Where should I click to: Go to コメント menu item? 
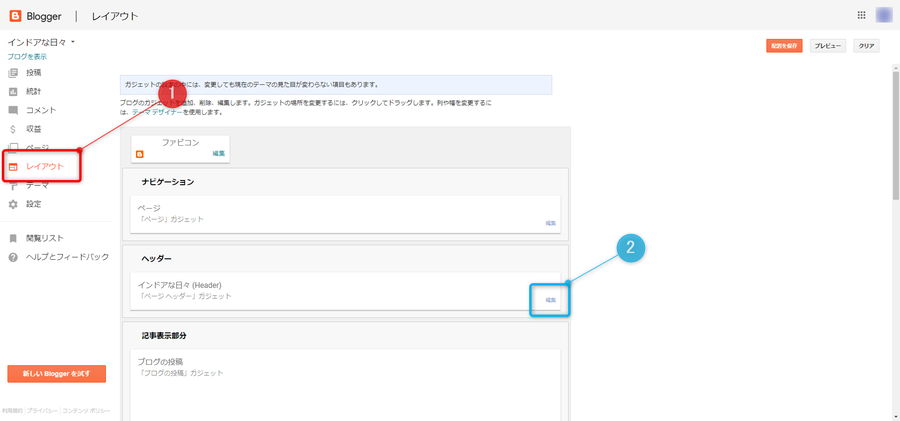pyautogui.click(x=41, y=110)
